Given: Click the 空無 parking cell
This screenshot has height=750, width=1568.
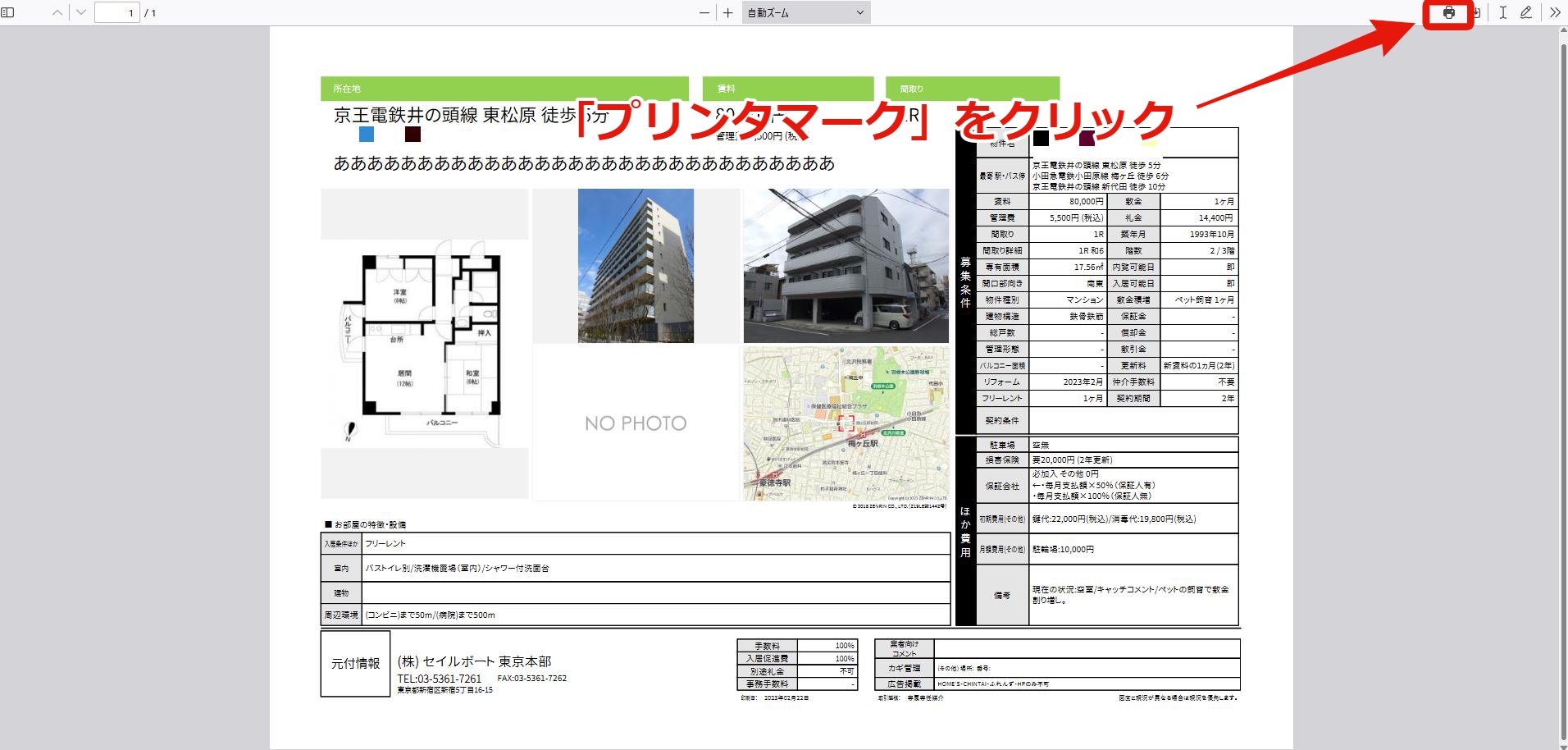Looking at the screenshot, I should tap(1133, 445).
